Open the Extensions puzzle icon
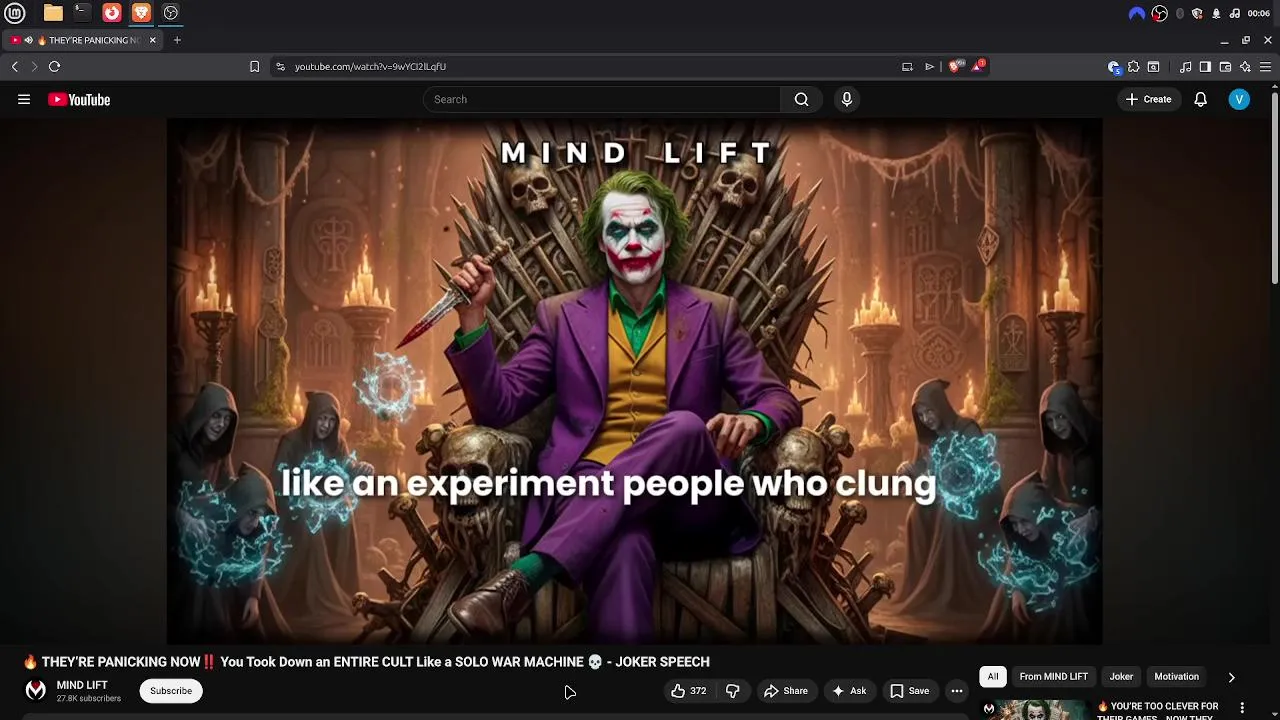This screenshot has height=720, width=1280. coord(1133,67)
